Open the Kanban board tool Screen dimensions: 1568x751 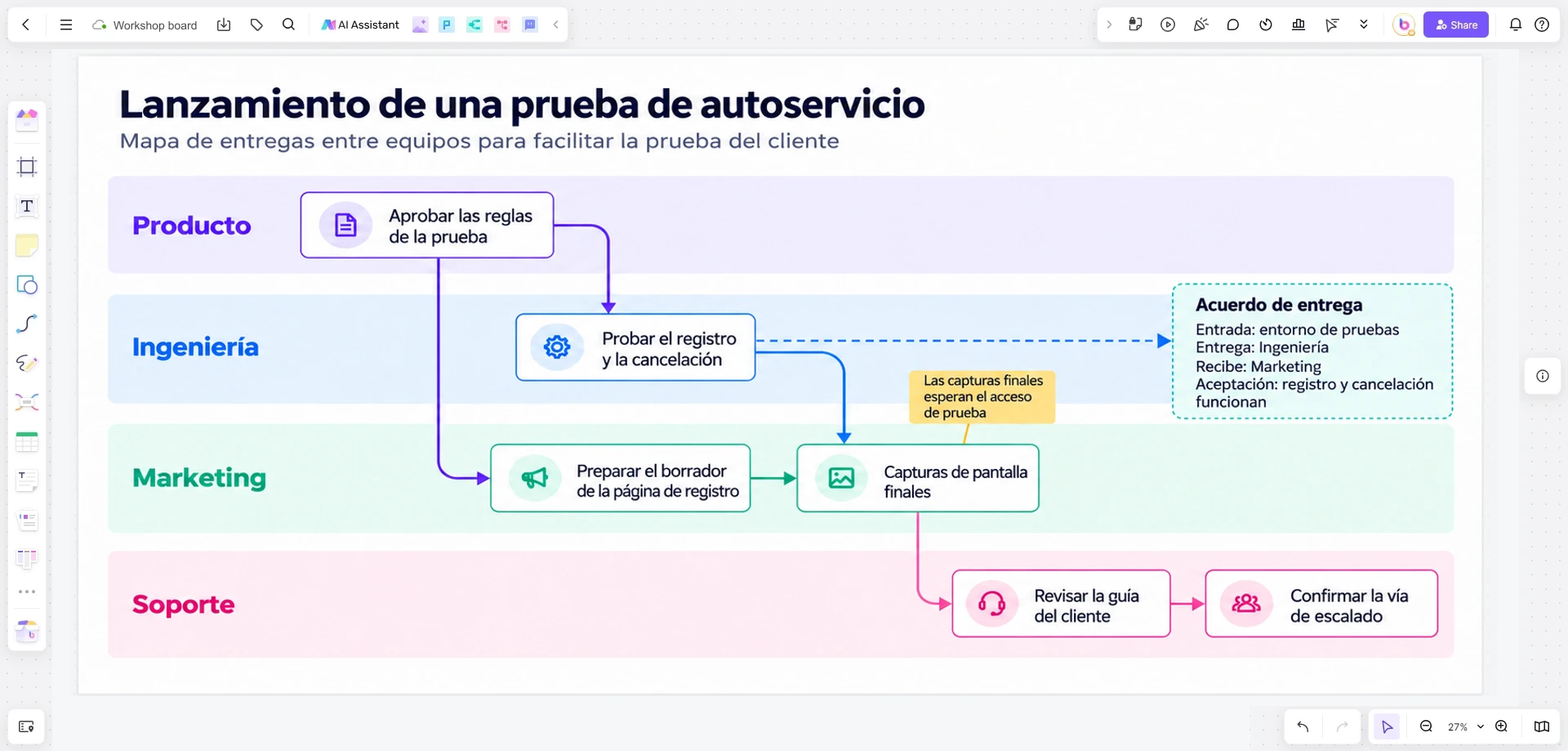tap(27, 559)
